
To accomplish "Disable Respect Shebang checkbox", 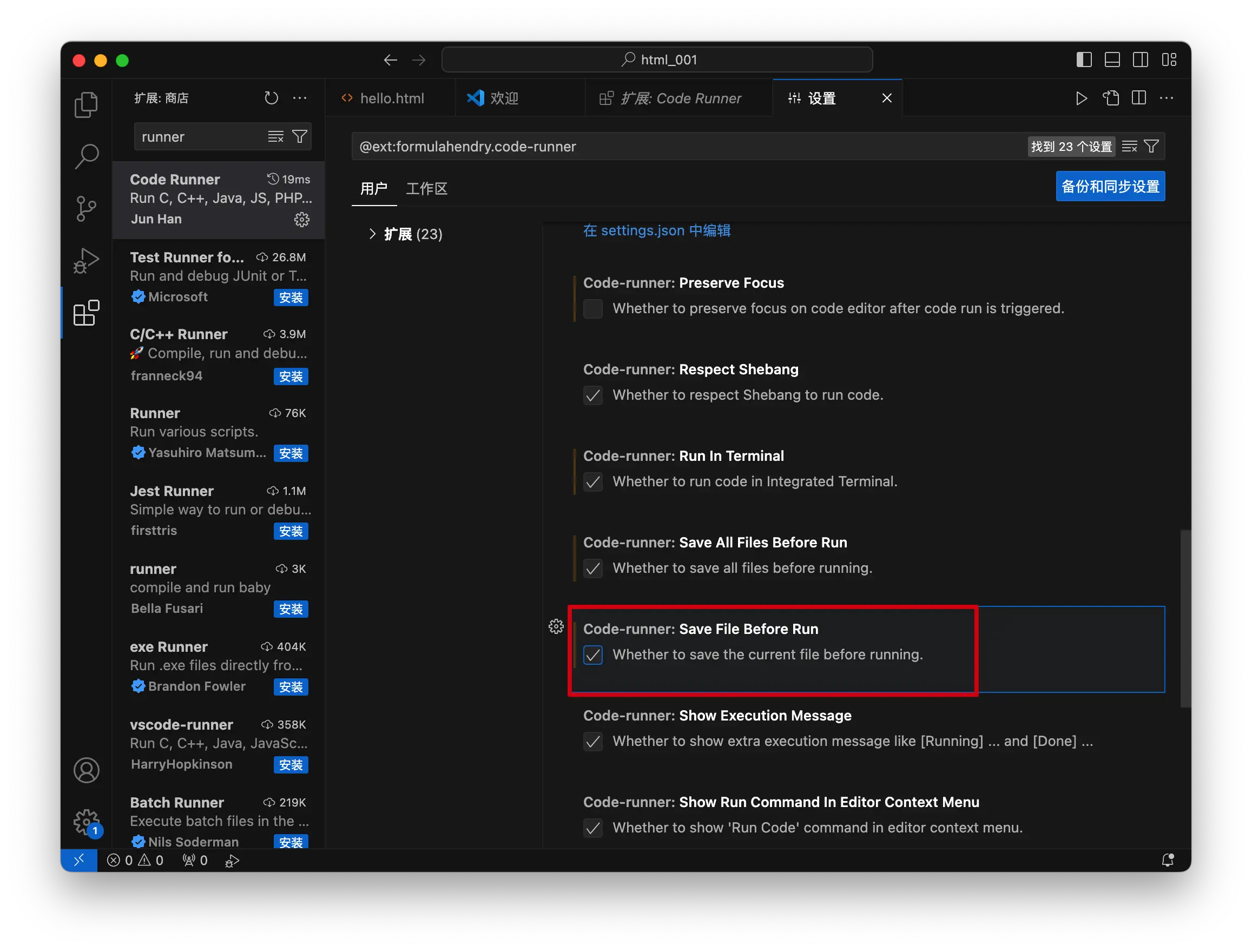I will point(593,395).
